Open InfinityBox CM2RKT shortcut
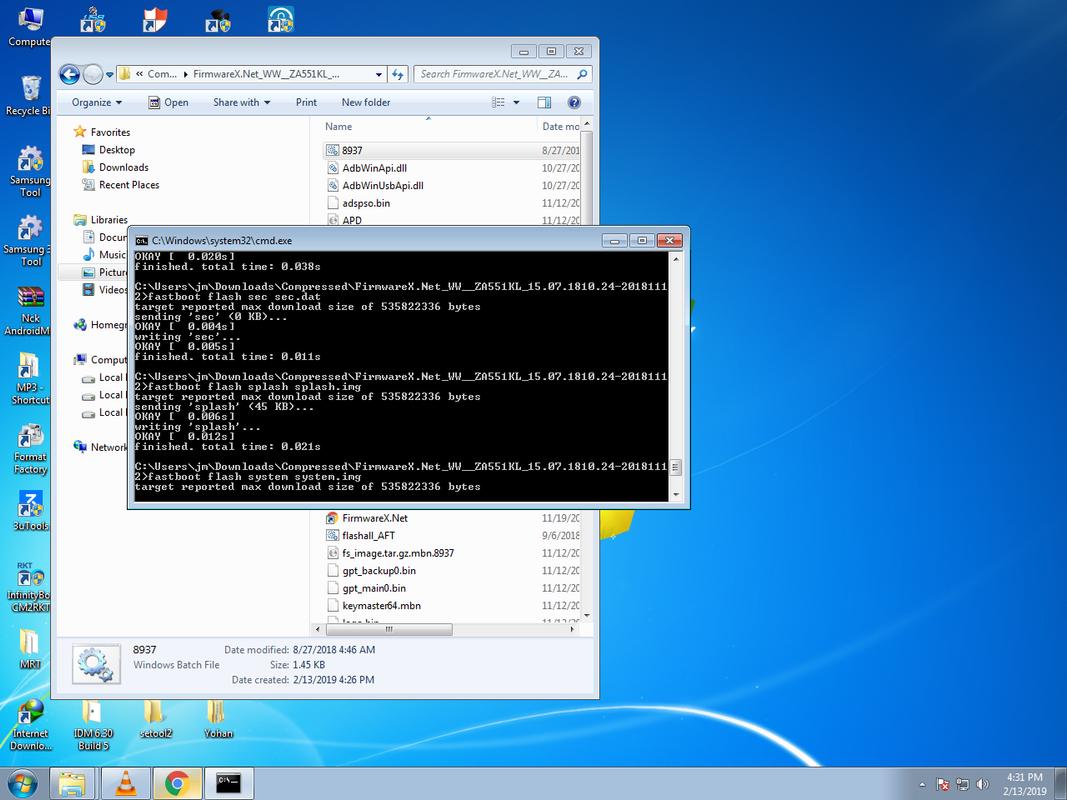Viewport: 1067px width, 800px height. click(x=29, y=586)
